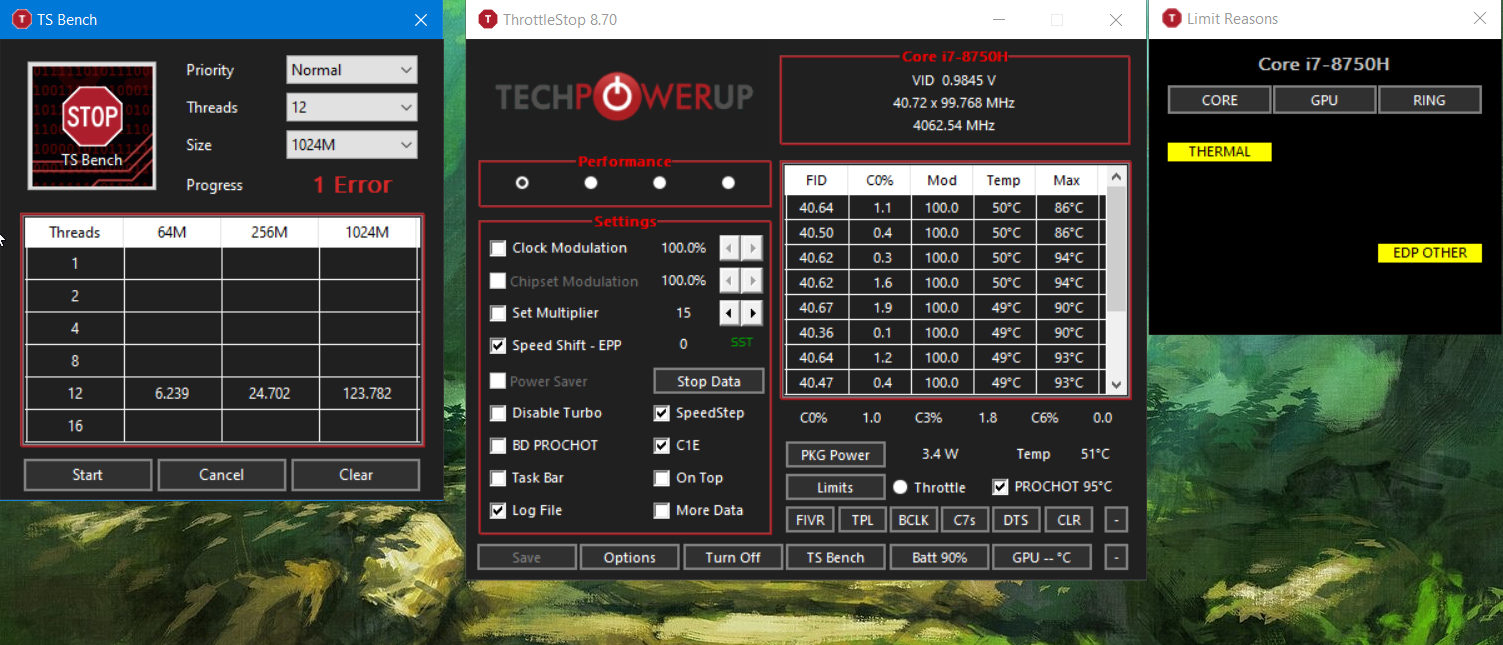Open the Limits button

click(836, 487)
